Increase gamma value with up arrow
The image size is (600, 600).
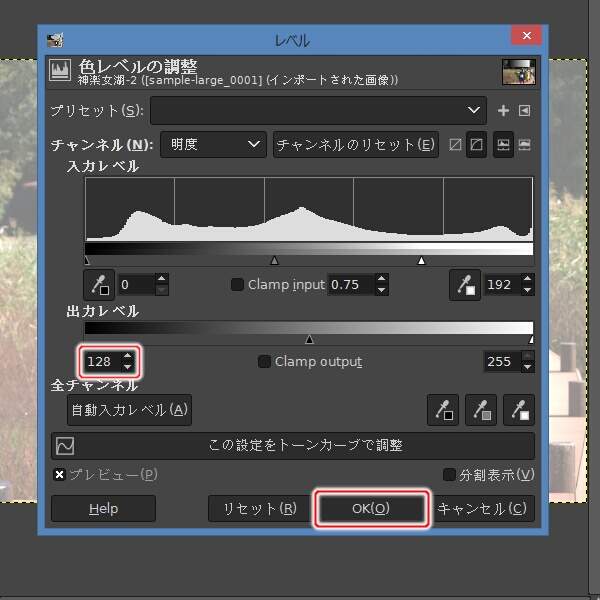click(x=381, y=279)
